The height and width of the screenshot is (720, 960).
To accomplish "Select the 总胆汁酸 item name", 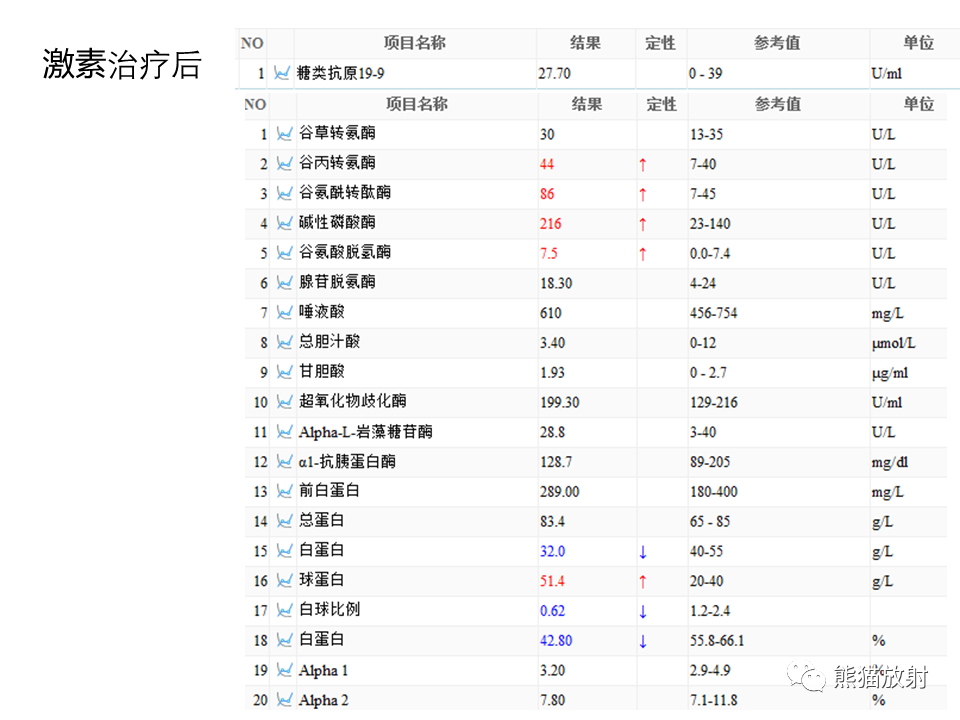I will tap(329, 342).
